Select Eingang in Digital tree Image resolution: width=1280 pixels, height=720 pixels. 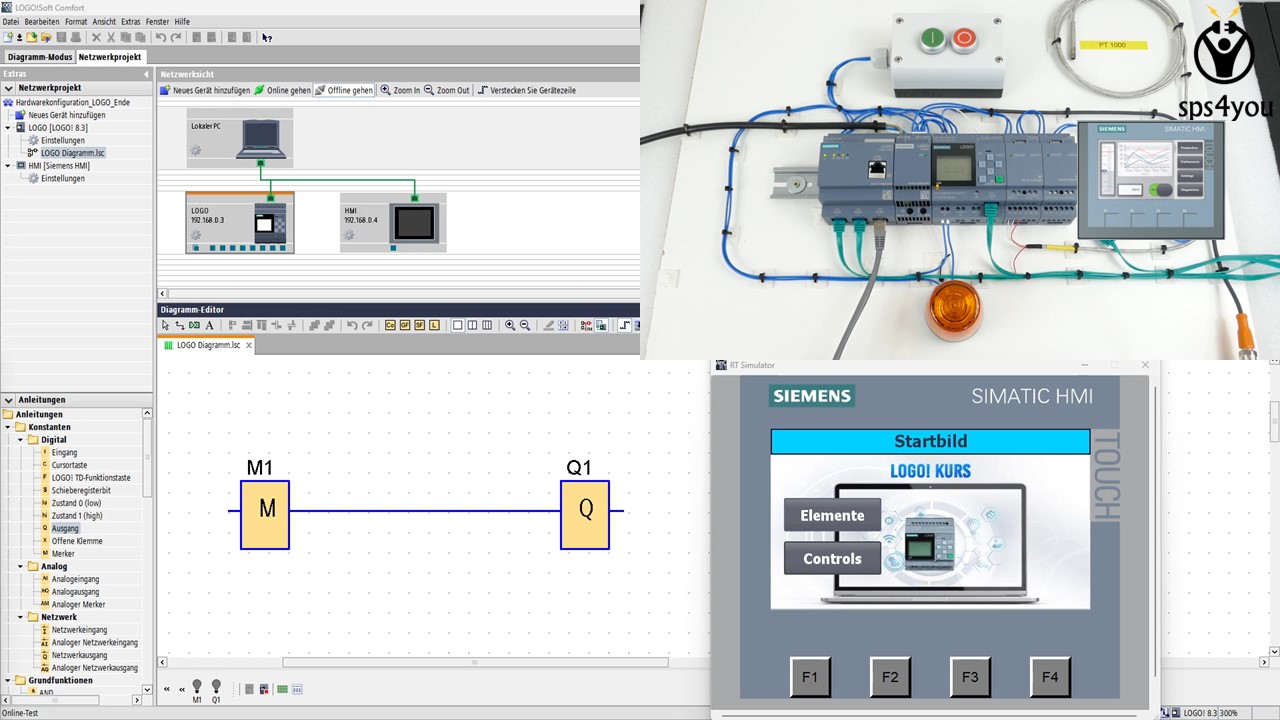(64, 453)
